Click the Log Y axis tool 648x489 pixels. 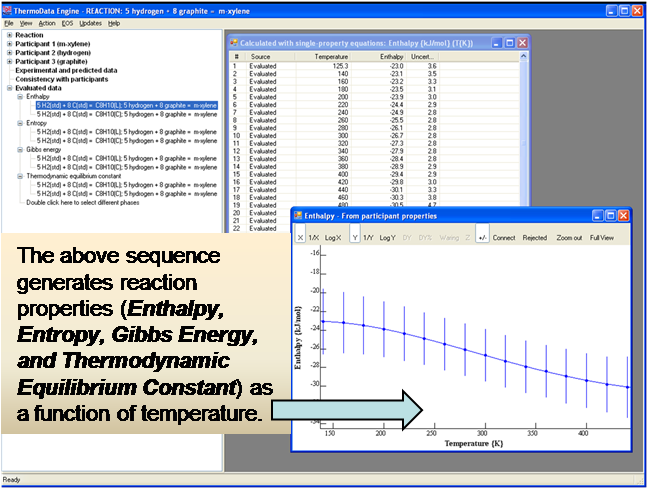click(387, 237)
